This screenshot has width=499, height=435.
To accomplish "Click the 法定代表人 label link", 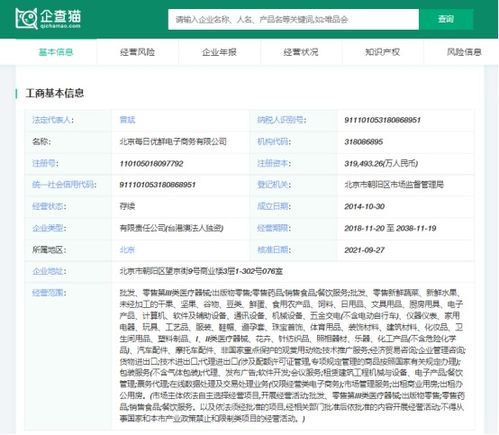I will [53, 120].
